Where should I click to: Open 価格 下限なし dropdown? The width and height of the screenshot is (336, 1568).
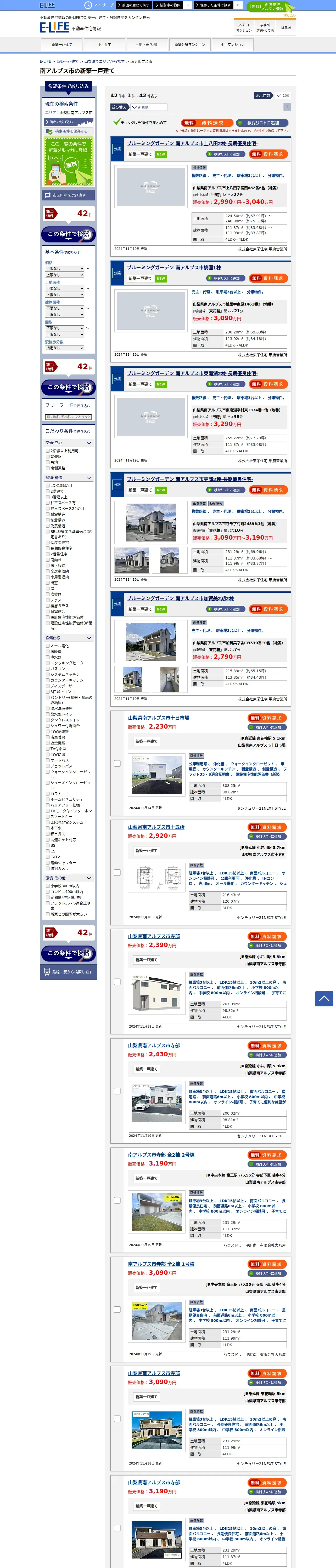pos(65,268)
